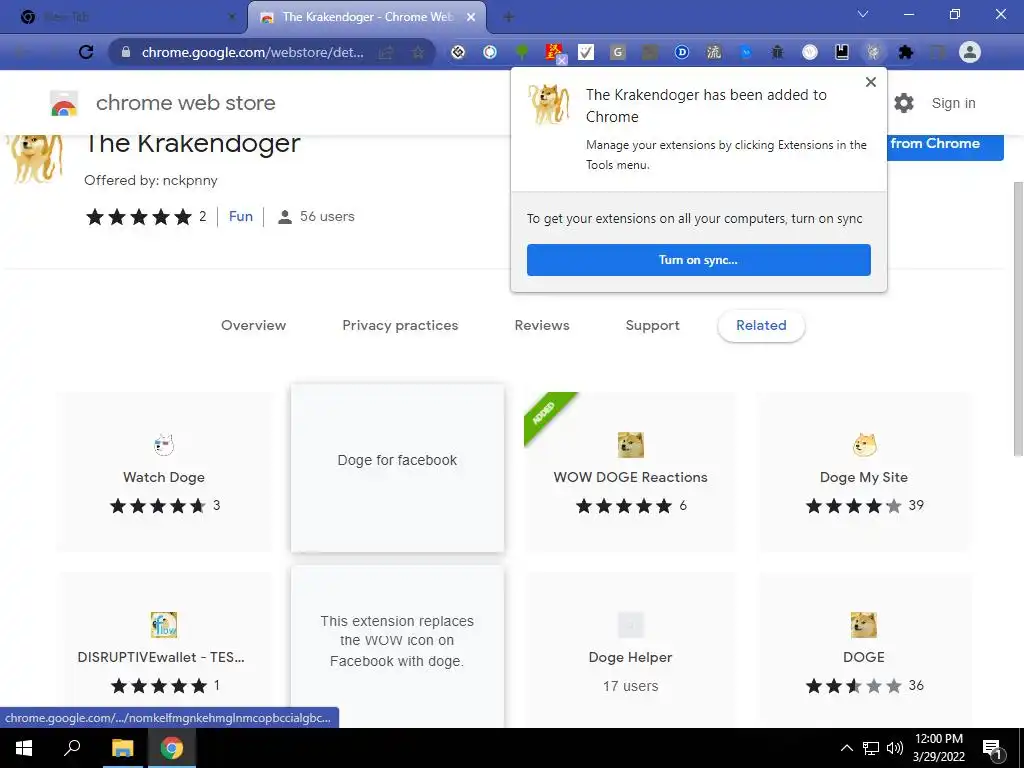Screen dimensions: 1024x768
Task: Open a new tab with plus button
Action: point(509,17)
